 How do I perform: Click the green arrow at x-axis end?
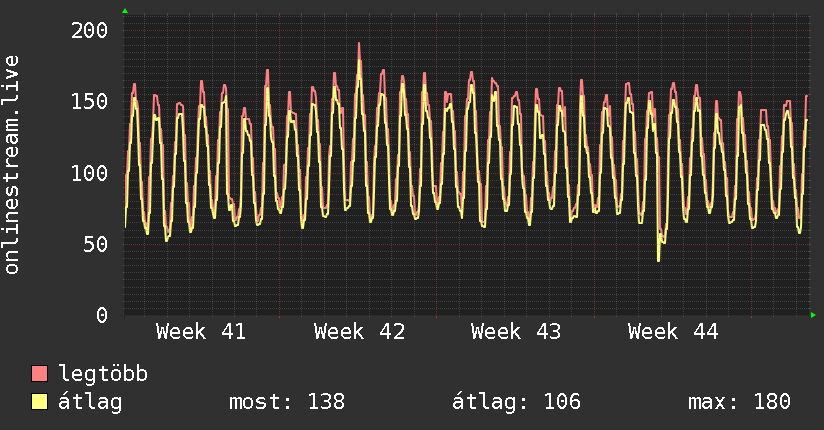[814, 315]
